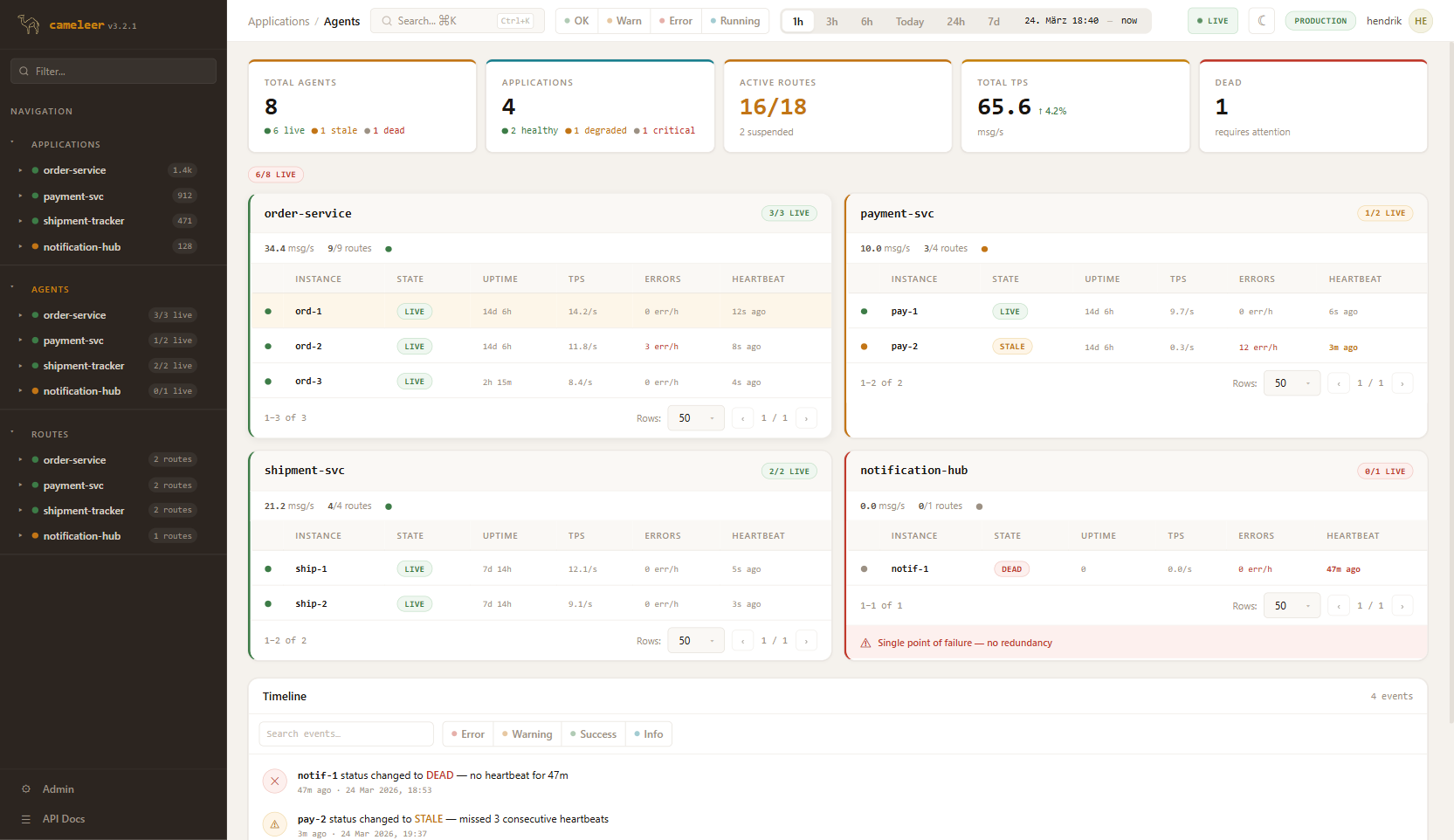
Task: Toggle the Warning filter in Timeline
Action: pyautogui.click(x=527, y=734)
